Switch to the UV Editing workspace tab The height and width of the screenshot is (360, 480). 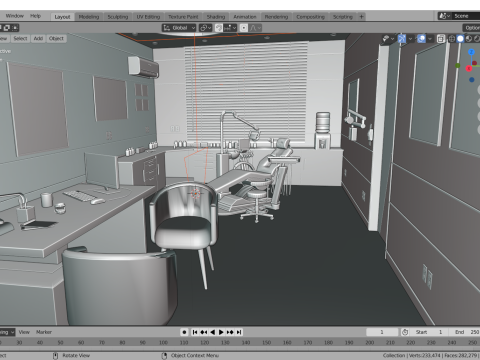pos(148,17)
